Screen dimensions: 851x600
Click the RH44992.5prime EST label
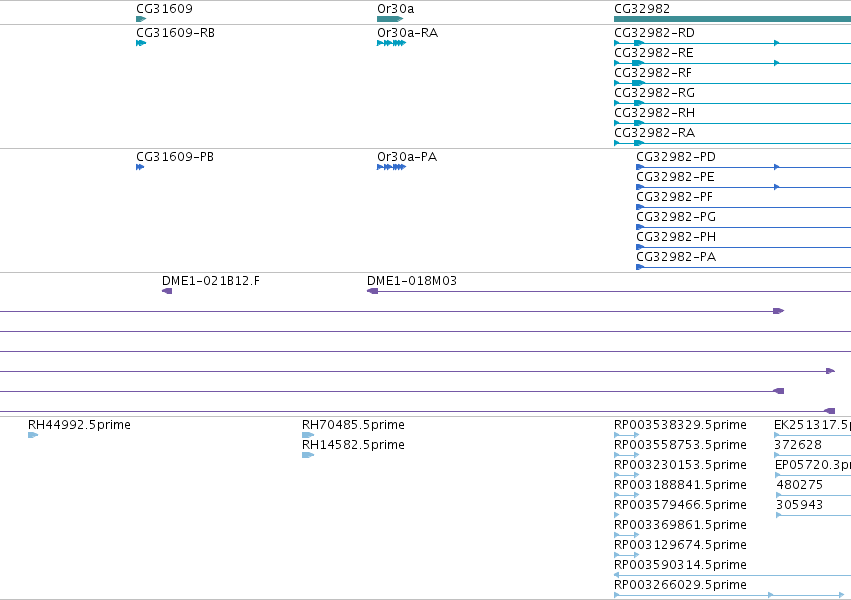click(x=79, y=425)
